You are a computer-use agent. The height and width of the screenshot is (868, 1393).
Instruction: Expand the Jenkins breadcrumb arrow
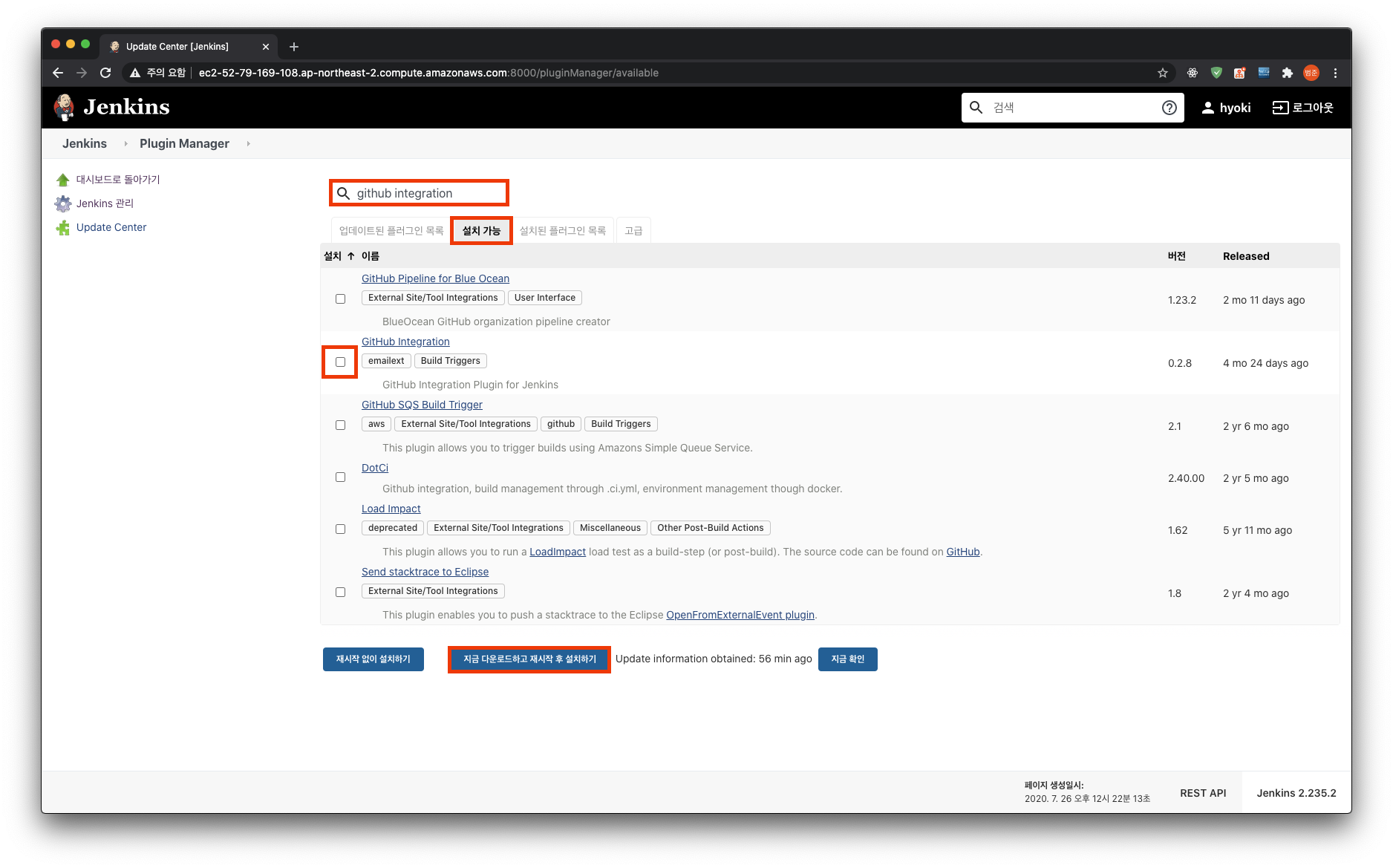[x=125, y=143]
